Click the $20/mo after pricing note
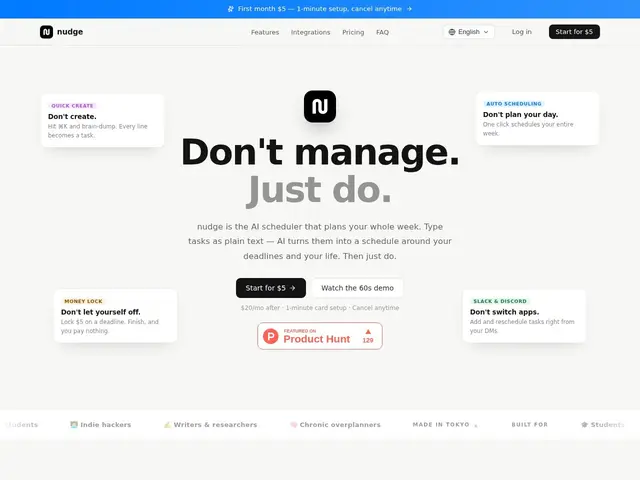Screen dimensions: 640x480 [320, 308]
